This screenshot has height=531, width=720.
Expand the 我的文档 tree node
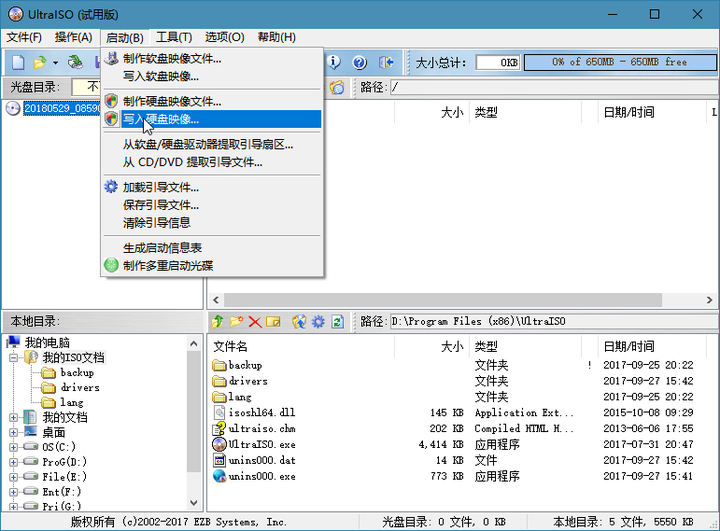[x=13, y=418]
